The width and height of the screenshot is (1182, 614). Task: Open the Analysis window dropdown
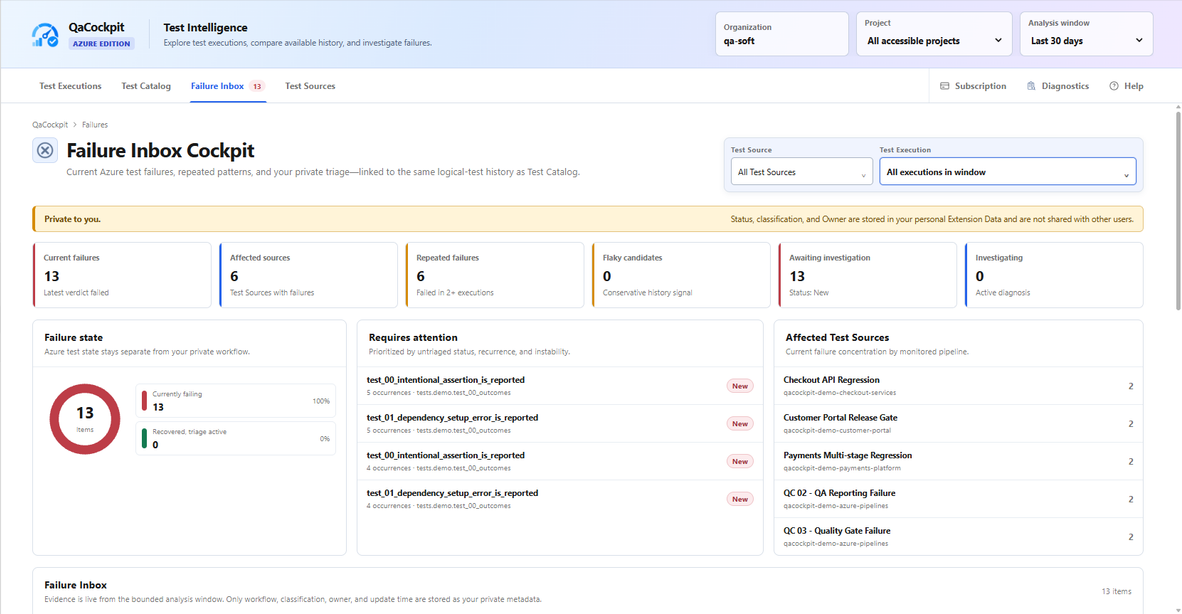click(x=1086, y=34)
